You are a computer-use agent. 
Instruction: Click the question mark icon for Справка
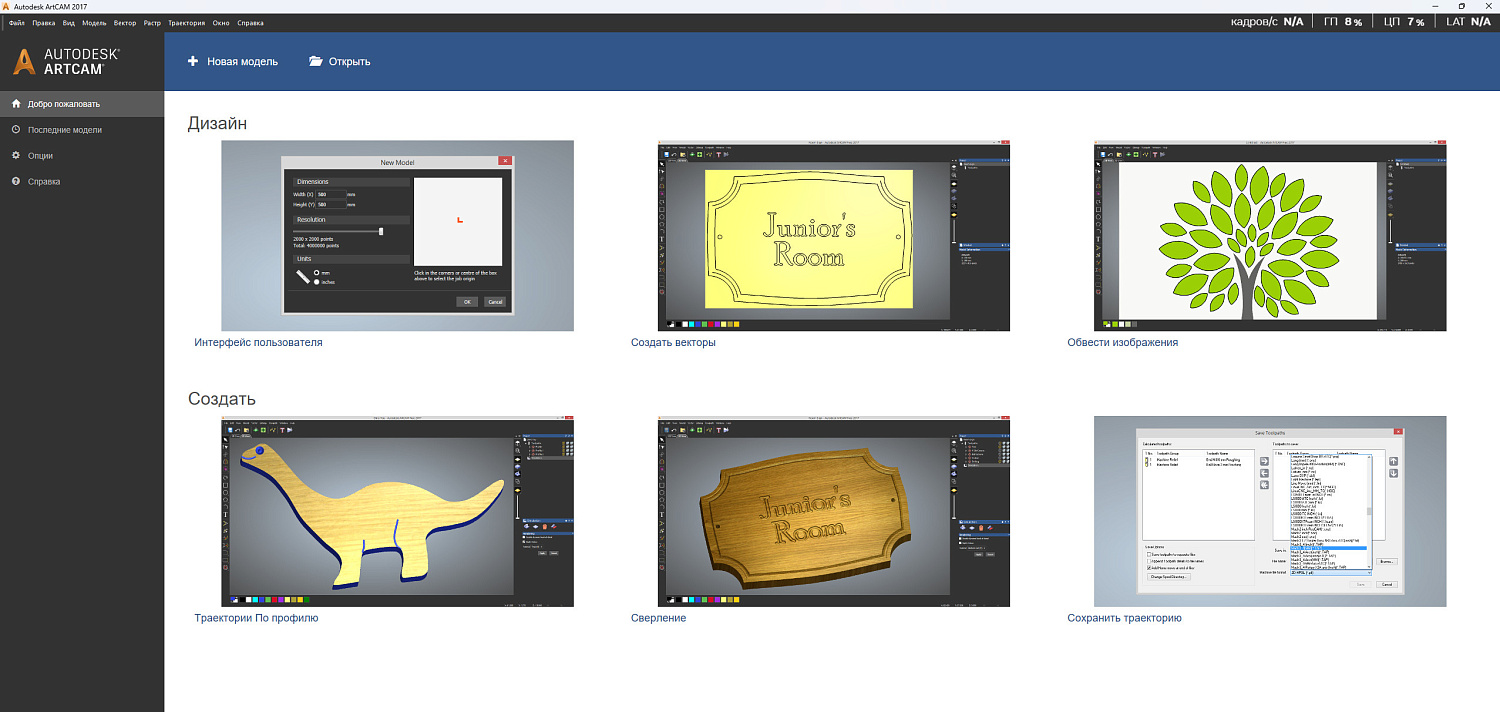16,182
